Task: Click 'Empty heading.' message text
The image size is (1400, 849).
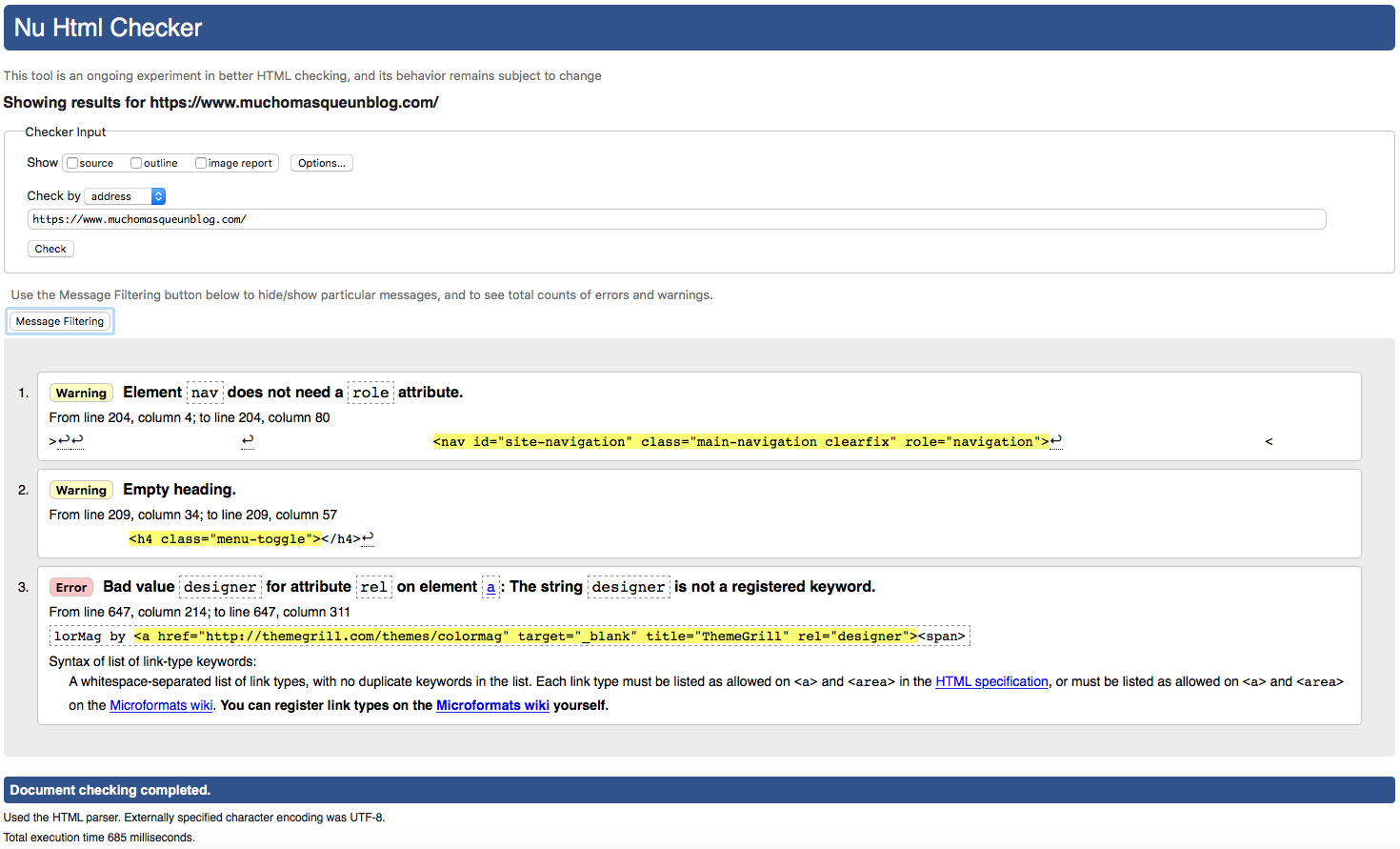Action: point(179,489)
